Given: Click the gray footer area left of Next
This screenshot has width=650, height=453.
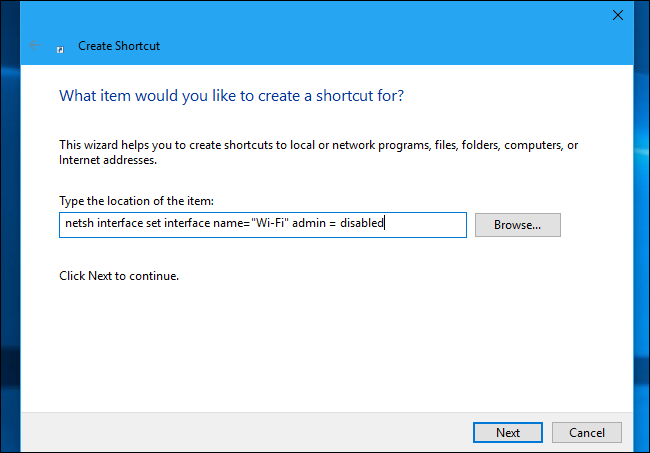Looking at the screenshot, I should pyautogui.click(x=250, y=432).
